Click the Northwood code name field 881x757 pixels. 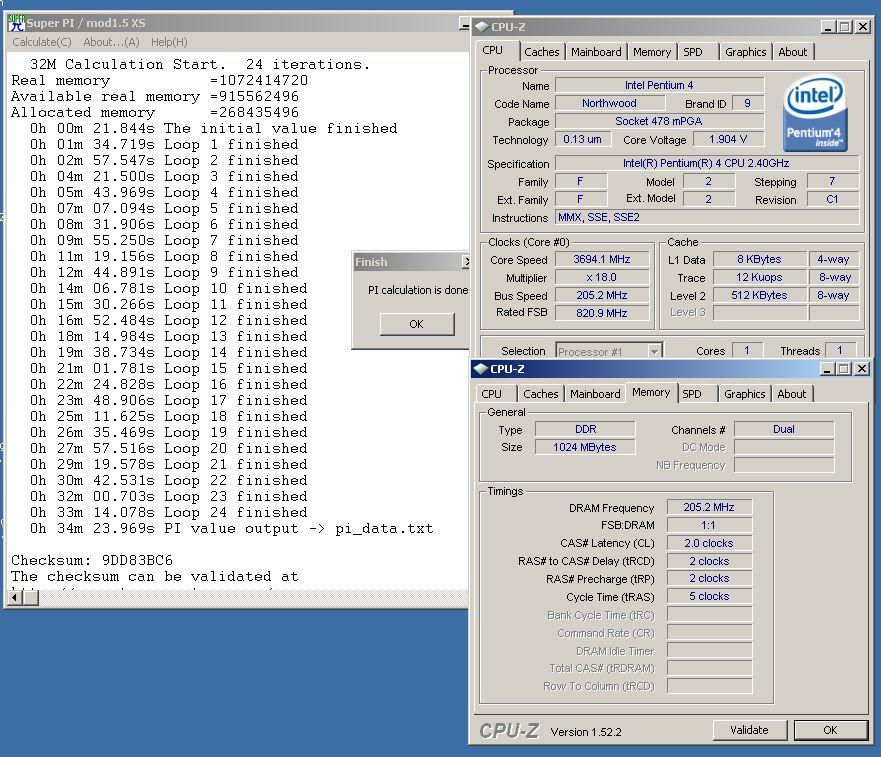click(x=610, y=103)
